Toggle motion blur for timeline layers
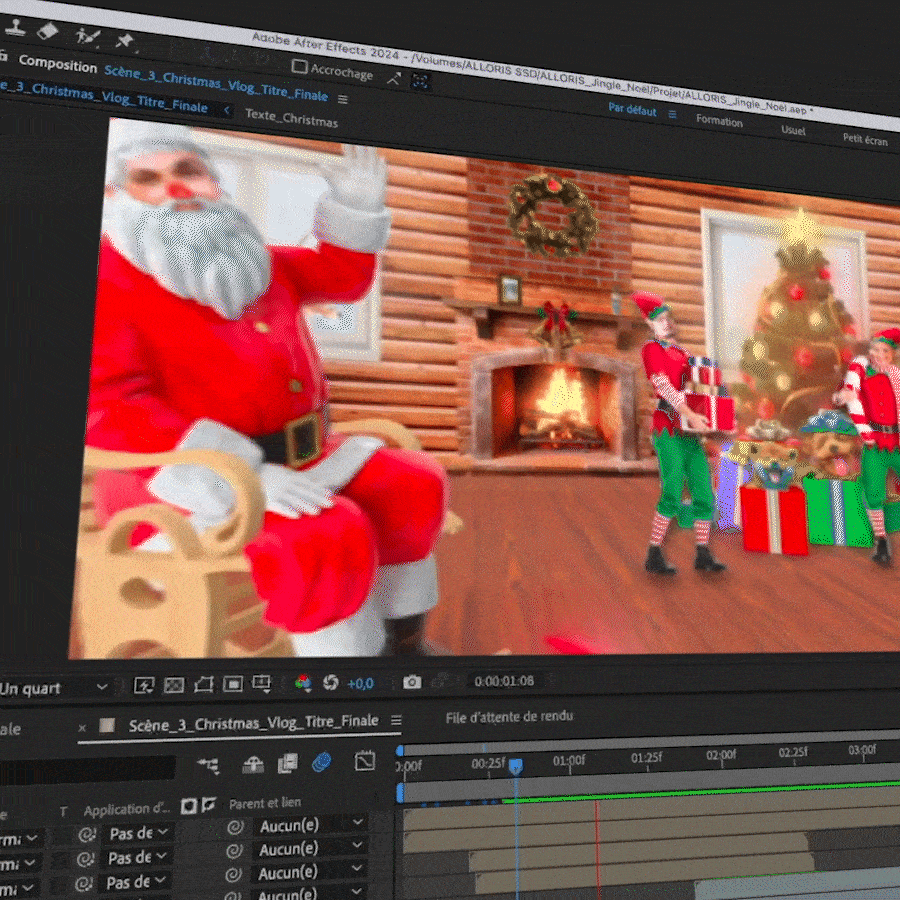The height and width of the screenshot is (900, 900). point(321,763)
